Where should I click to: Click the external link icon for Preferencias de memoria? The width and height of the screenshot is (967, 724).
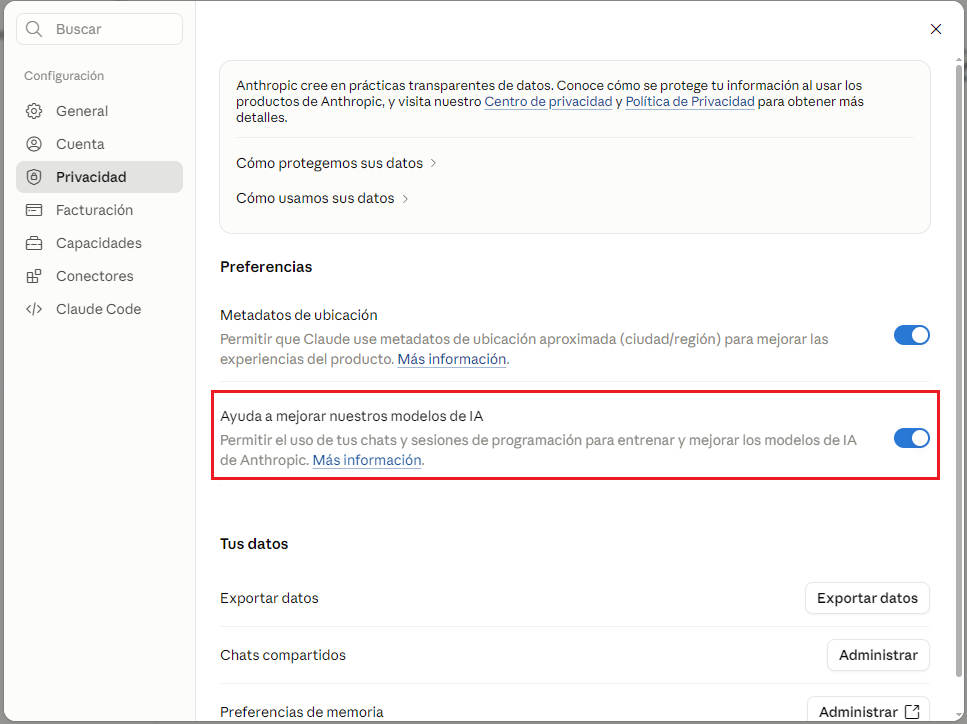click(x=911, y=712)
